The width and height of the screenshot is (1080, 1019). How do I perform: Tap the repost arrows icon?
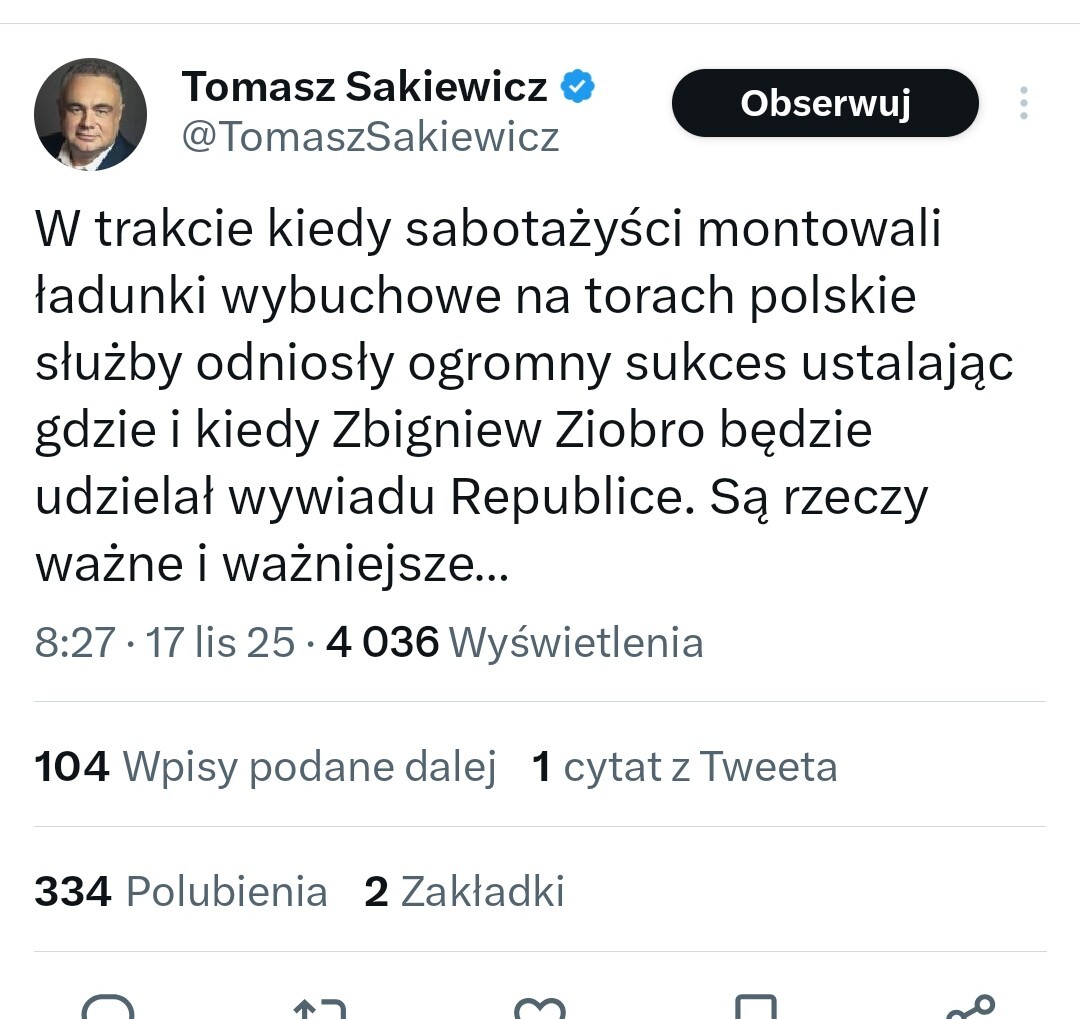(x=320, y=1008)
